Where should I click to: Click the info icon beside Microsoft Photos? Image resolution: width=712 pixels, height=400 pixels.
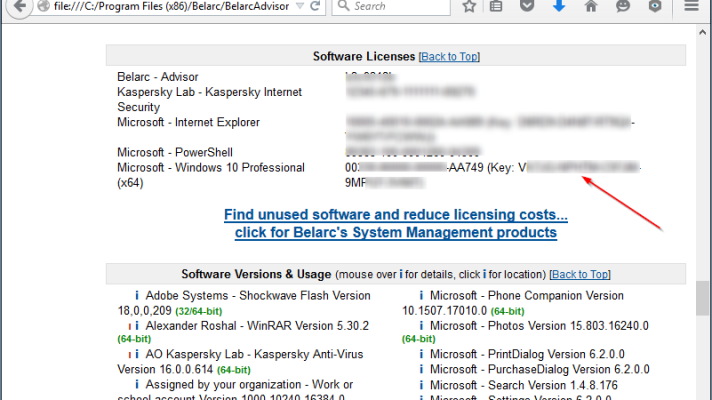pos(421,325)
